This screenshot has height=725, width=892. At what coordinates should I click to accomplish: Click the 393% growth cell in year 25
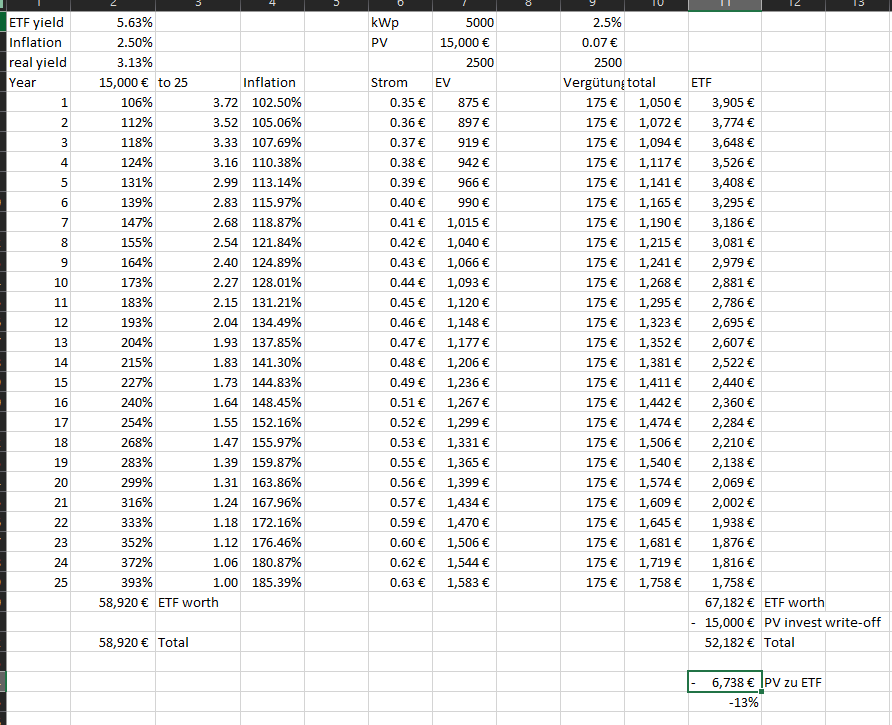119,582
